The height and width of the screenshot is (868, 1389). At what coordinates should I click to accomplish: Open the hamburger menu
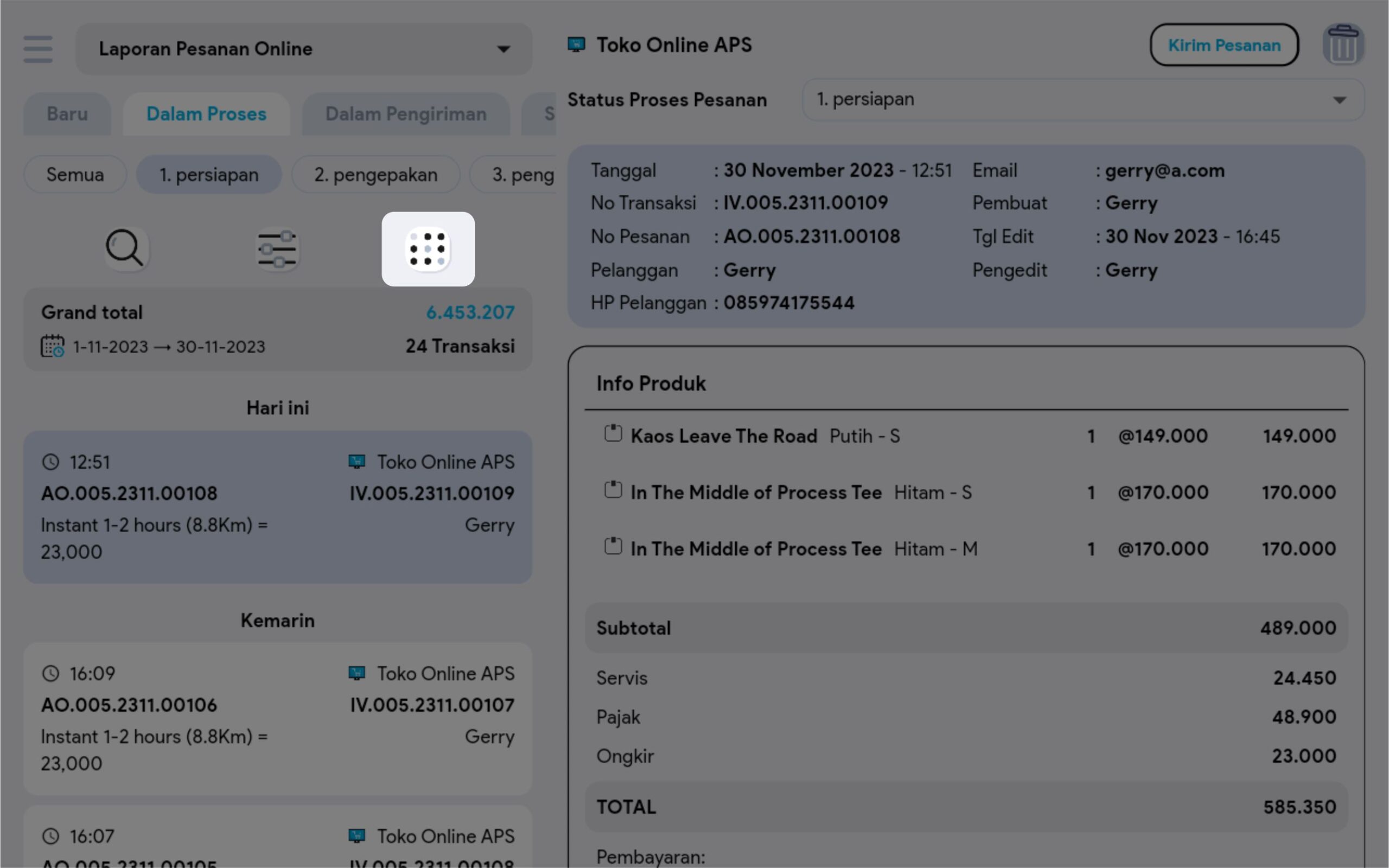coord(38,49)
